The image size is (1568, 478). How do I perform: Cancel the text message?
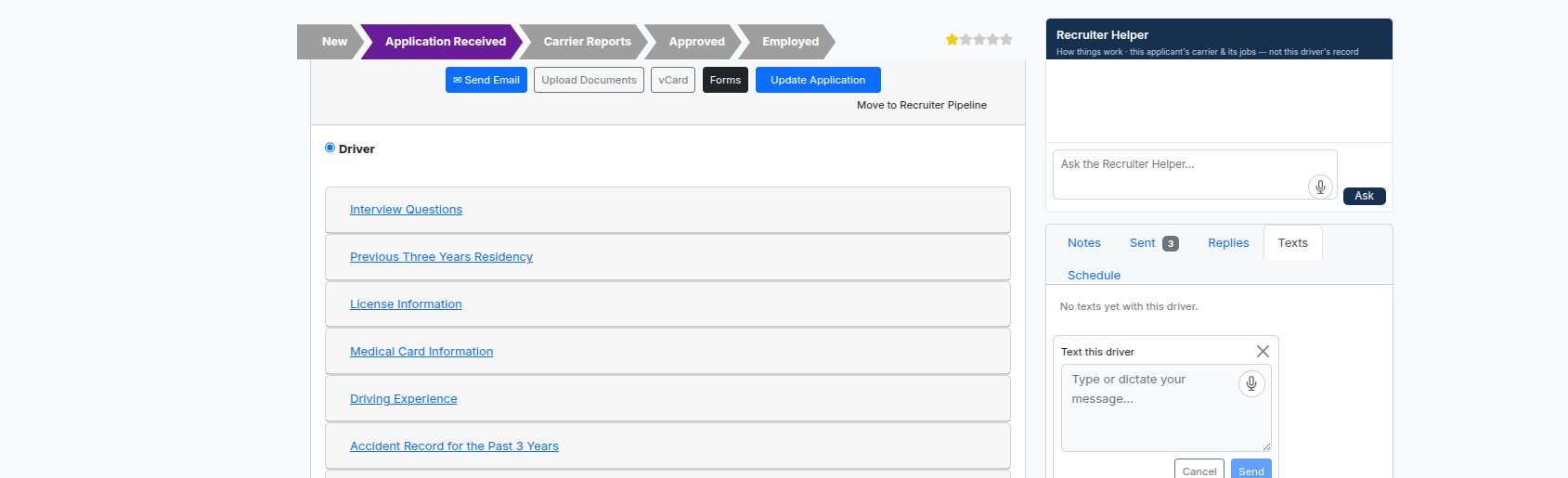coord(1199,471)
